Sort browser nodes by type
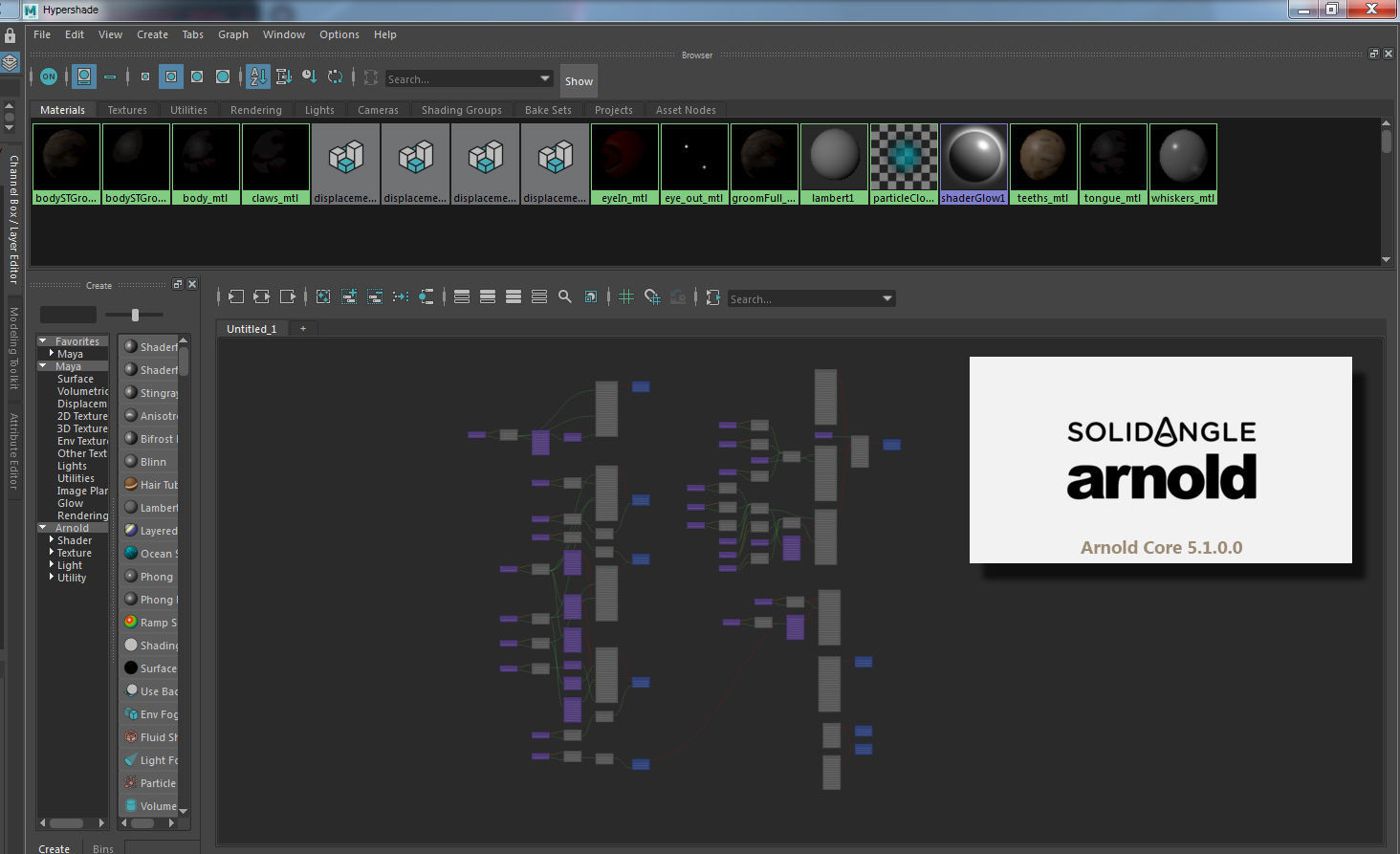 pos(284,77)
